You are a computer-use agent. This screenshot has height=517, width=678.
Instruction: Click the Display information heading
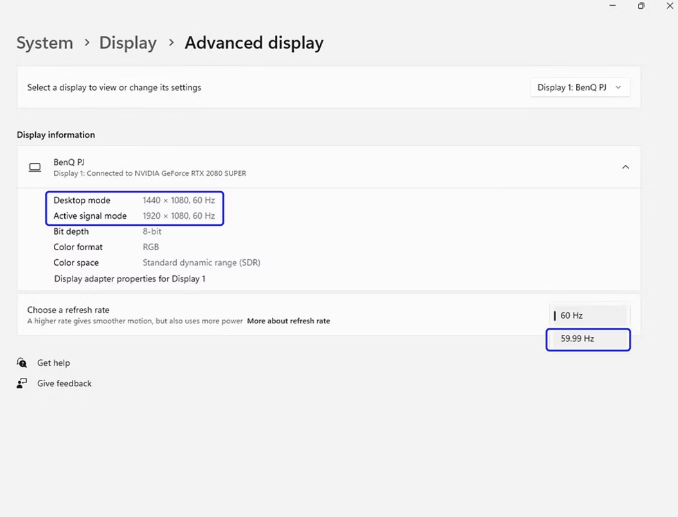tap(56, 135)
